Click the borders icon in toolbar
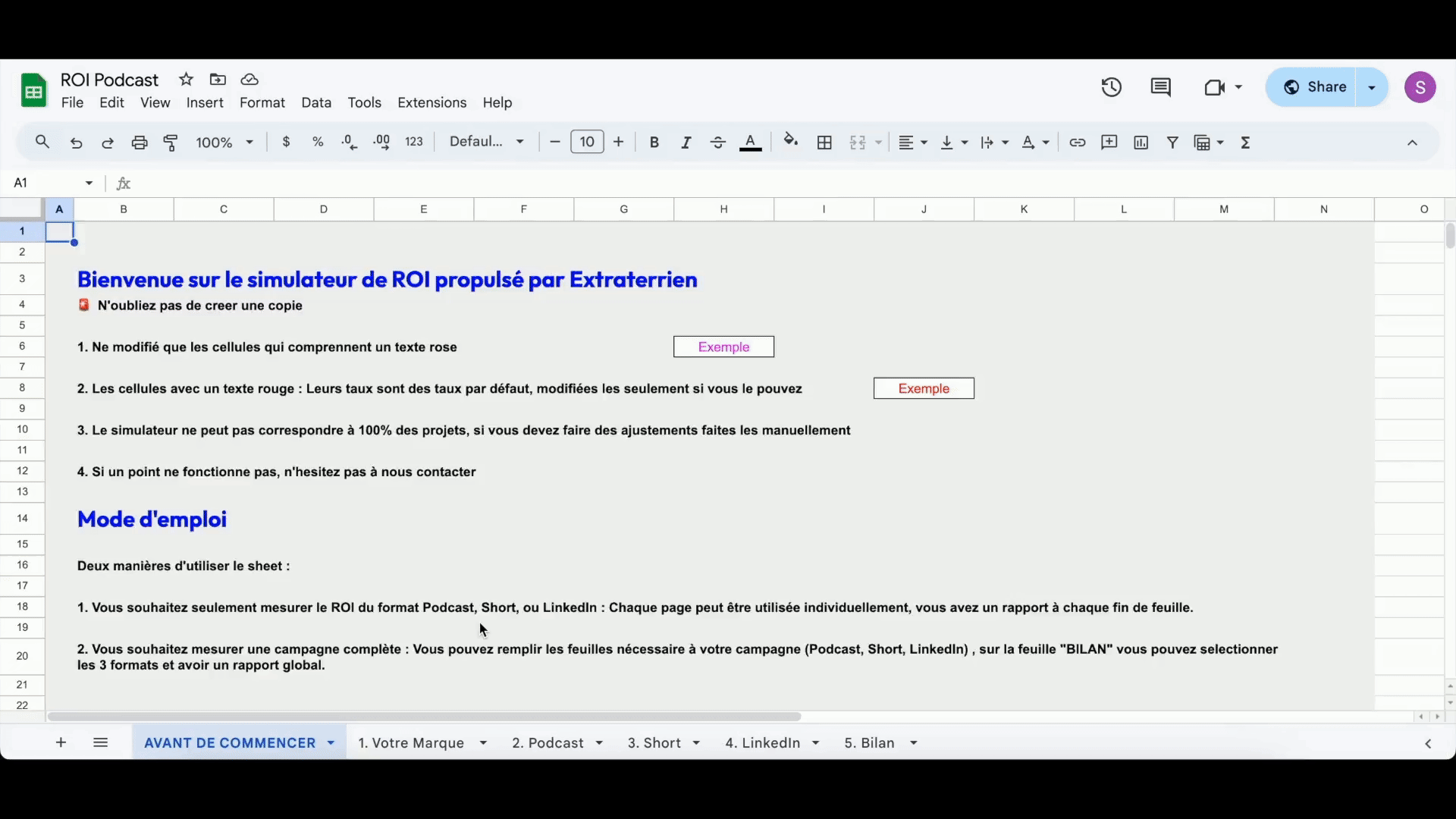Screen dimensions: 1456x819 [824, 143]
